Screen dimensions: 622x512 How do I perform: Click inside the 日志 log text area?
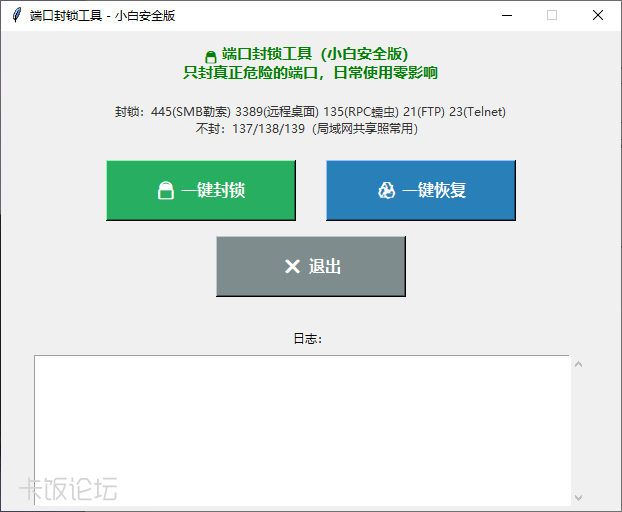(302, 430)
